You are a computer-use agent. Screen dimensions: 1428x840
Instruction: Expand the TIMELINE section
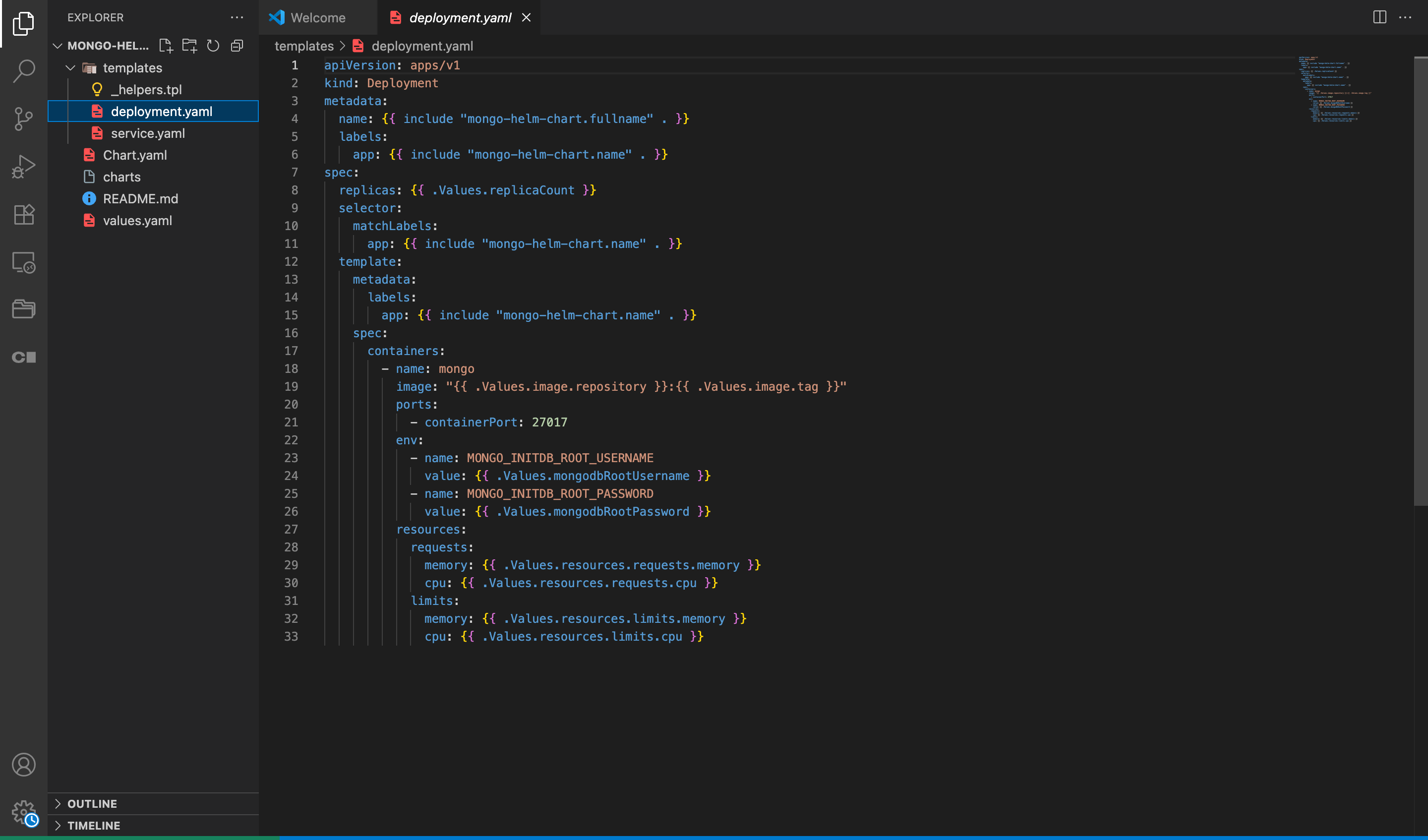94,825
